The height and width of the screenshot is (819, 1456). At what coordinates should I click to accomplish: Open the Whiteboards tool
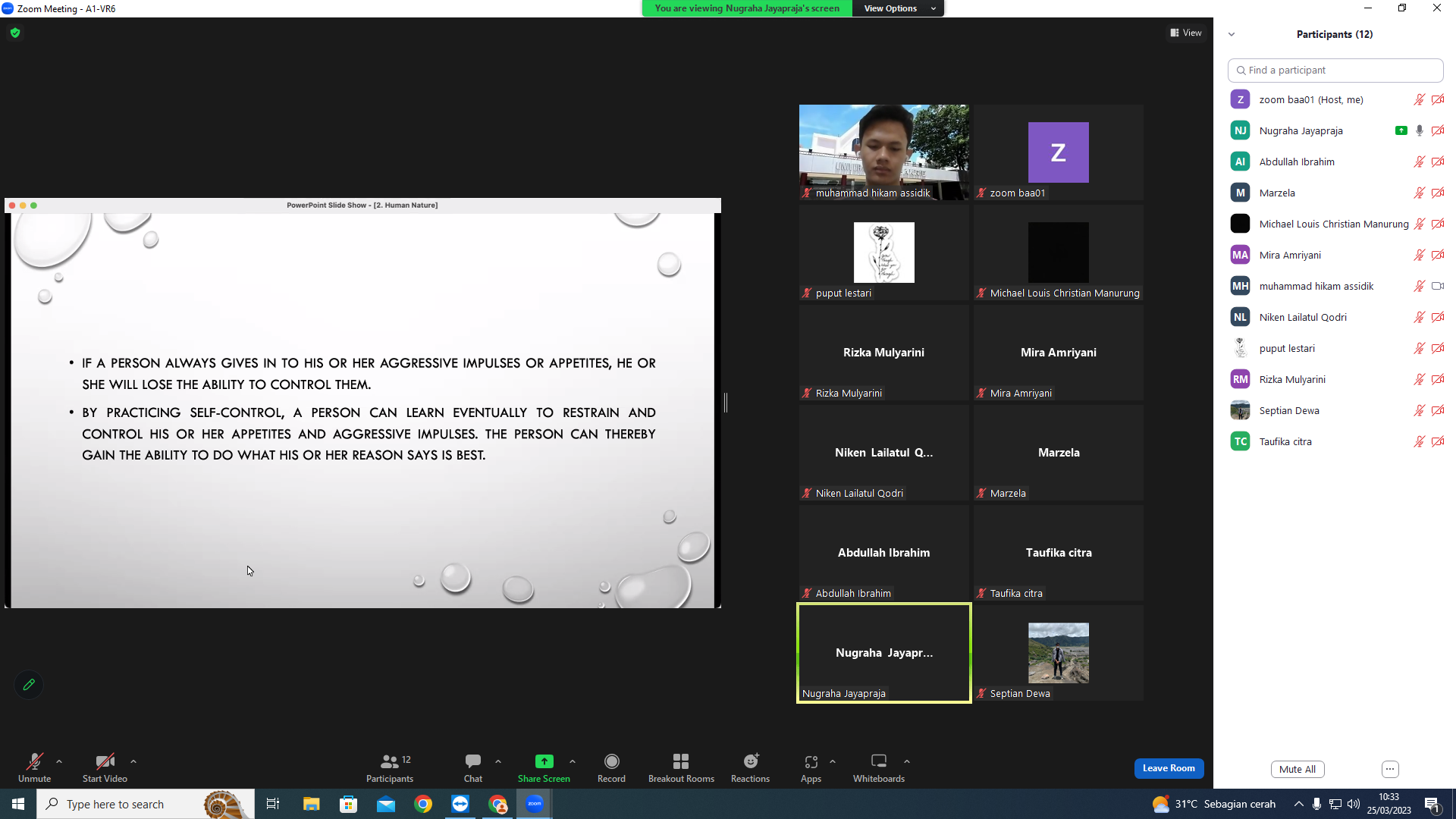(878, 767)
